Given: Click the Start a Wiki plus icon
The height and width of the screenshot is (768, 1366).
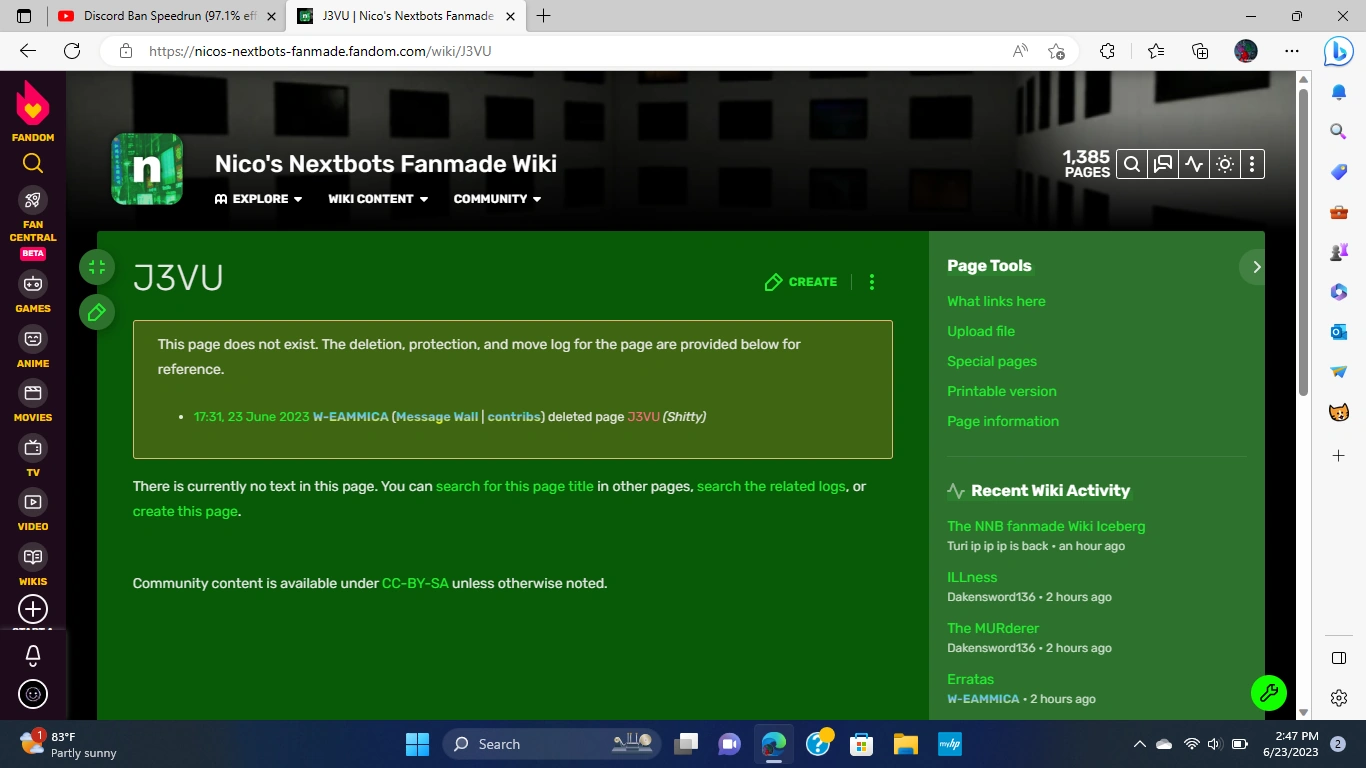Looking at the screenshot, I should click(33, 608).
